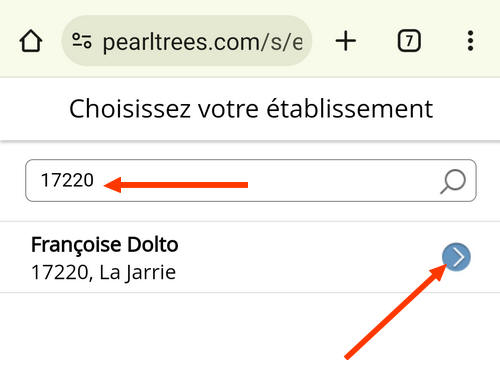The width and height of the screenshot is (500, 374).
Task: Click the Choisissez votre établissement heading
Action: point(251,109)
